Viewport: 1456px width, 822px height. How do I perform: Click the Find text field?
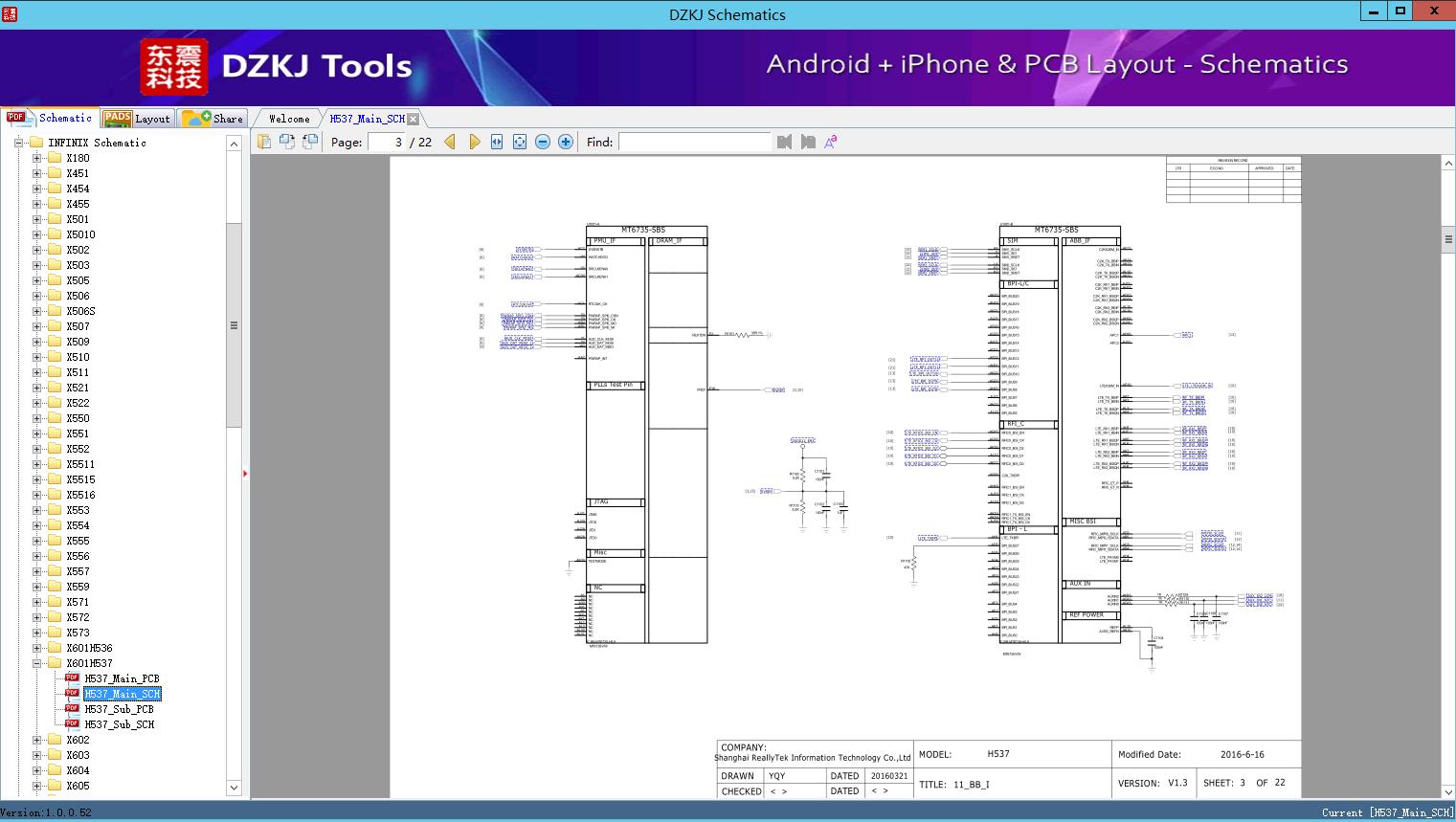(694, 142)
